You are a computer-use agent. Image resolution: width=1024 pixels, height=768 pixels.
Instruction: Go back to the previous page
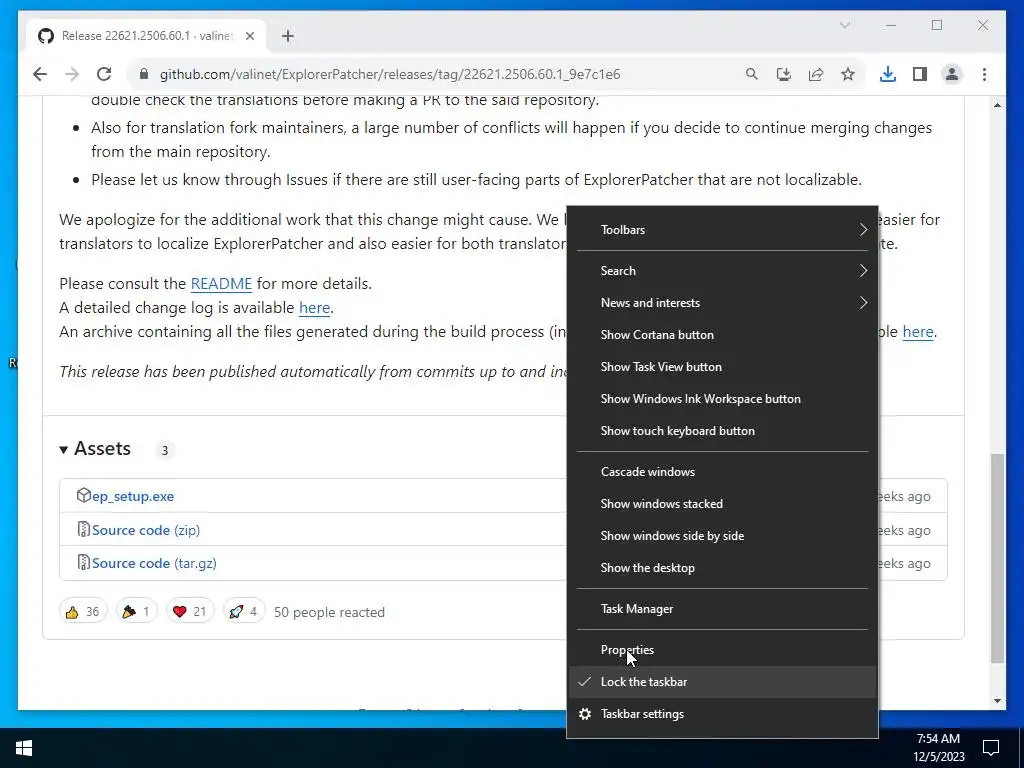(40, 74)
